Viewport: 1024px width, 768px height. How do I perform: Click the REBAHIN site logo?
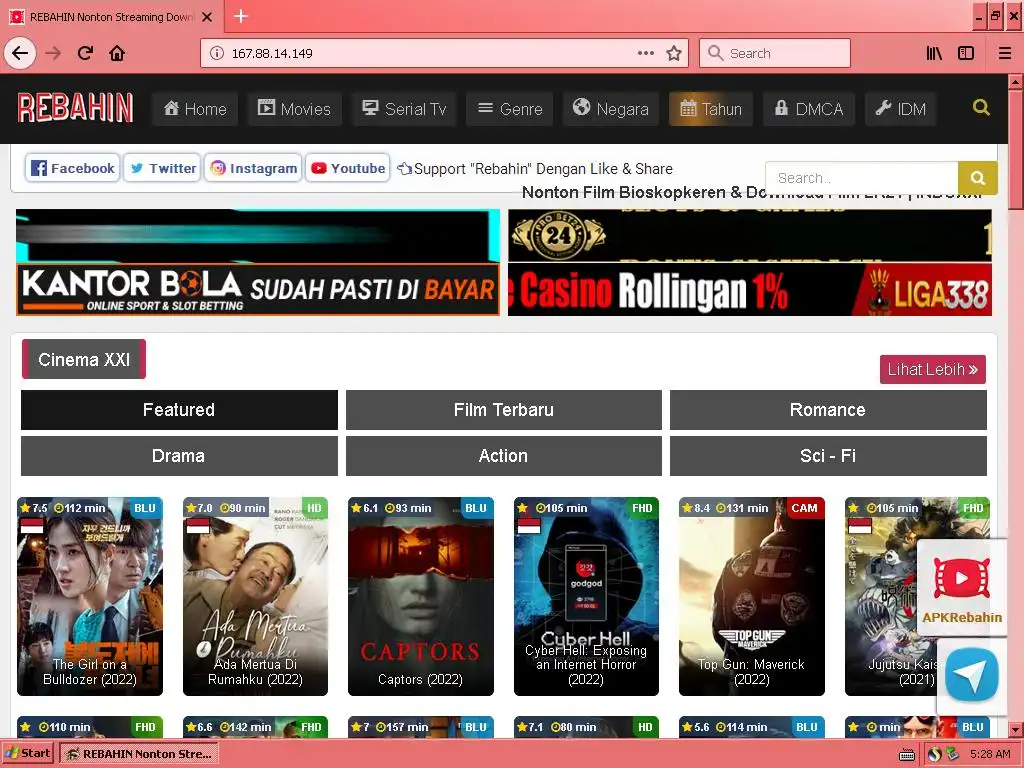[x=75, y=108]
